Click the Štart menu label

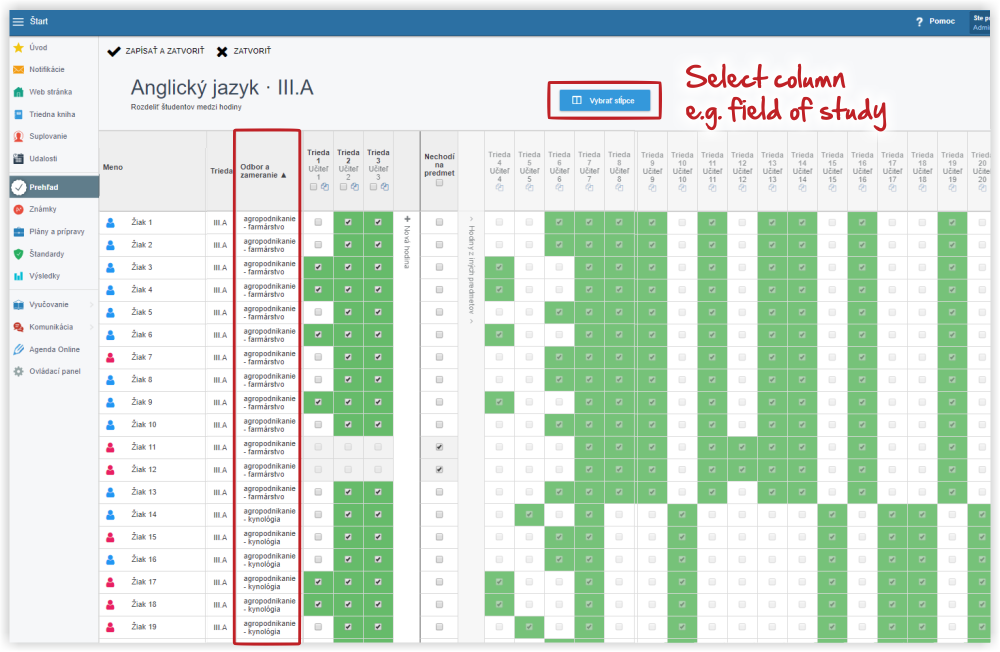pos(39,22)
